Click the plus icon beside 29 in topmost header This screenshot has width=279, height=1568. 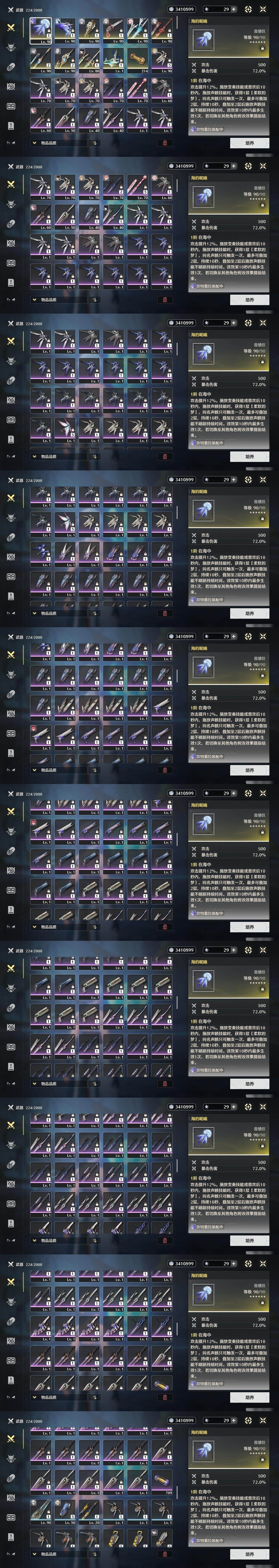tap(234, 10)
